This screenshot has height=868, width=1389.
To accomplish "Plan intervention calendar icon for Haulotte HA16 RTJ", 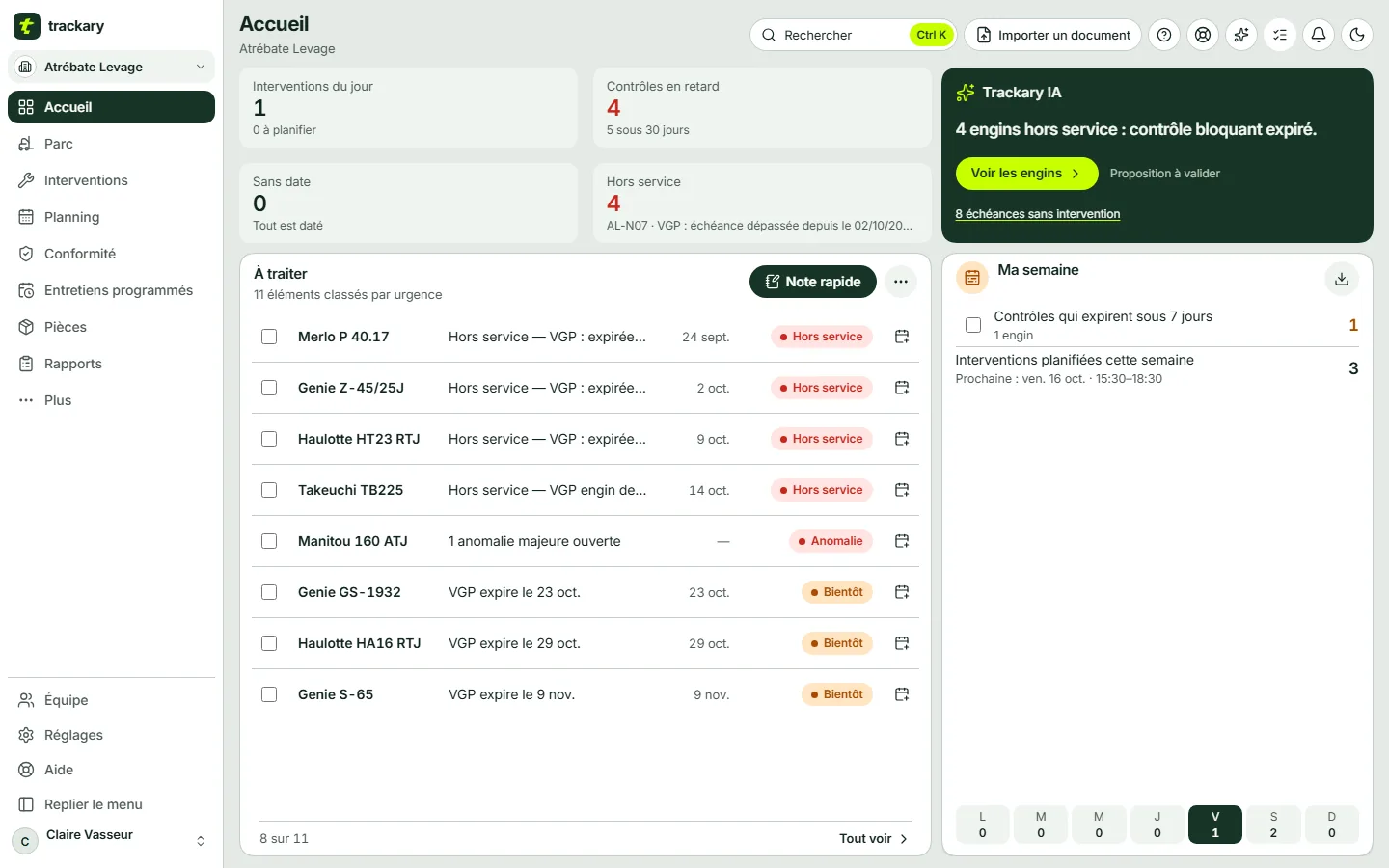I will coord(902,643).
